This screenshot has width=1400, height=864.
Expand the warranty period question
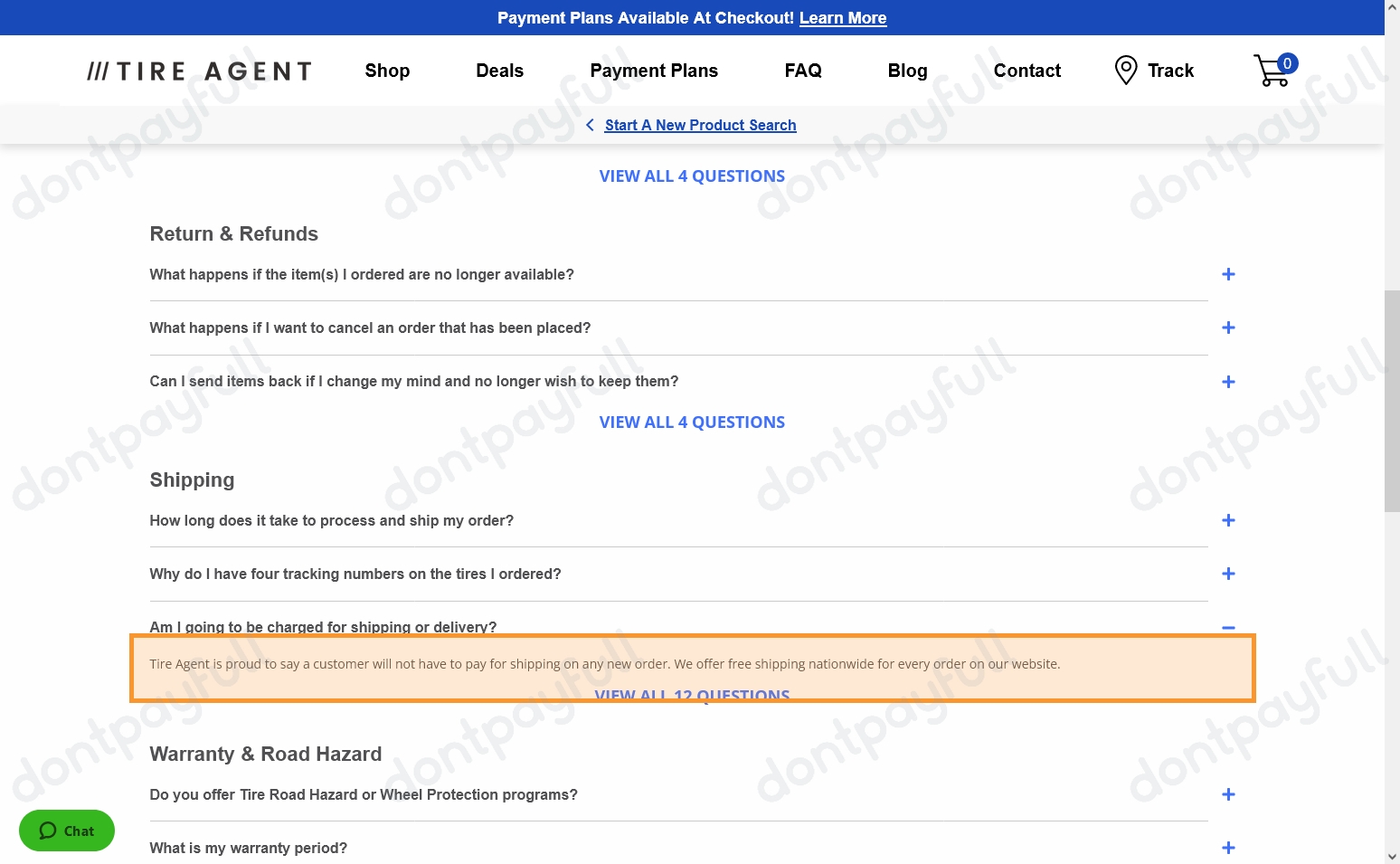pos(1228,848)
